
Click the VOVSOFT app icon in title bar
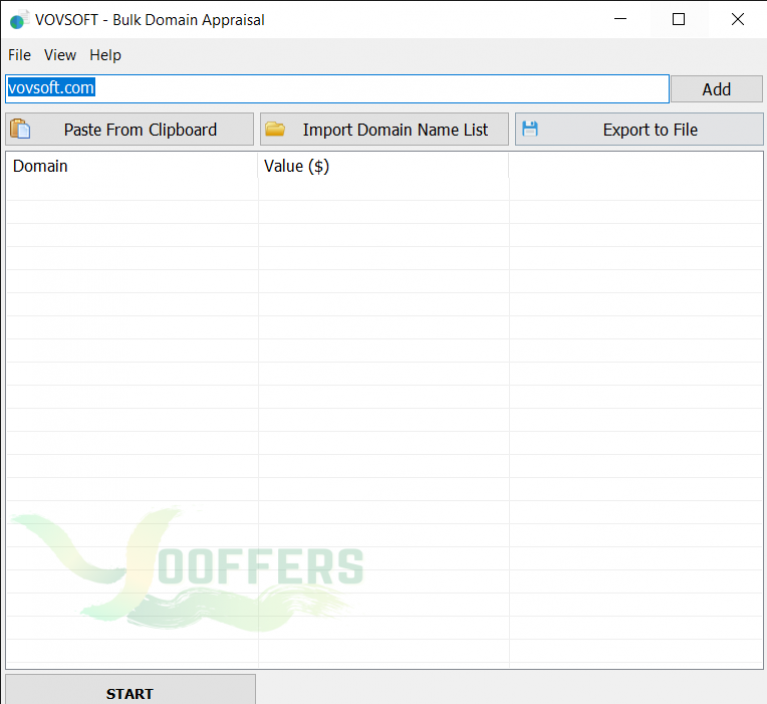(x=19, y=20)
